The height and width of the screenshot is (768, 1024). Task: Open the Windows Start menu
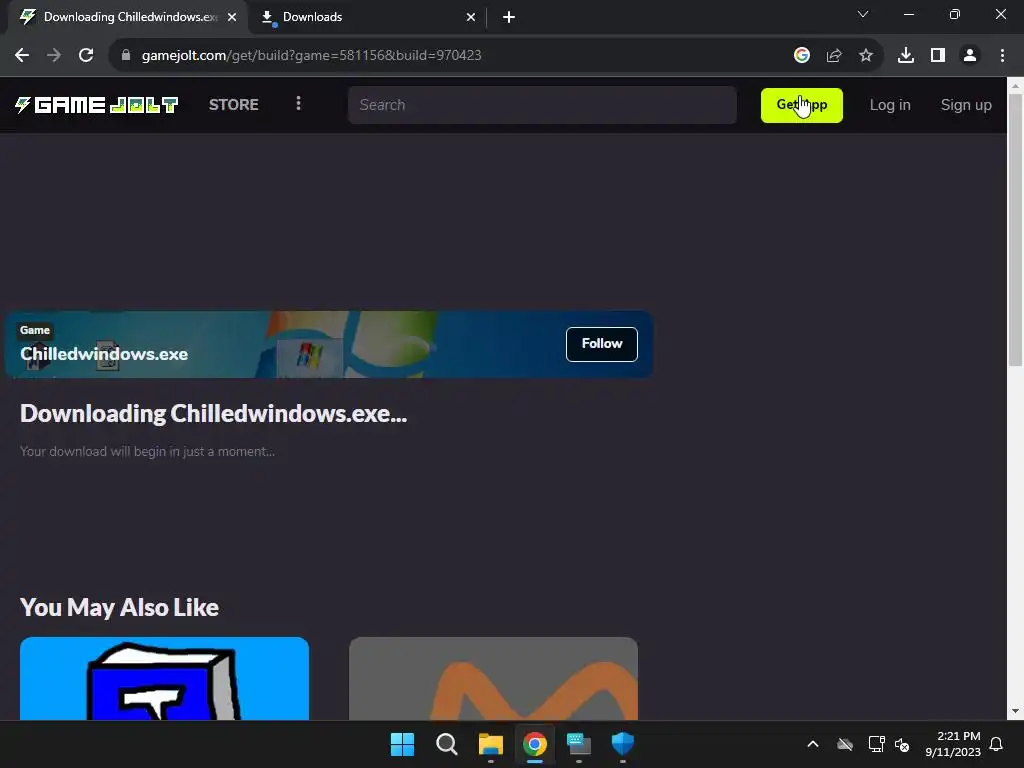pos(402,744)
